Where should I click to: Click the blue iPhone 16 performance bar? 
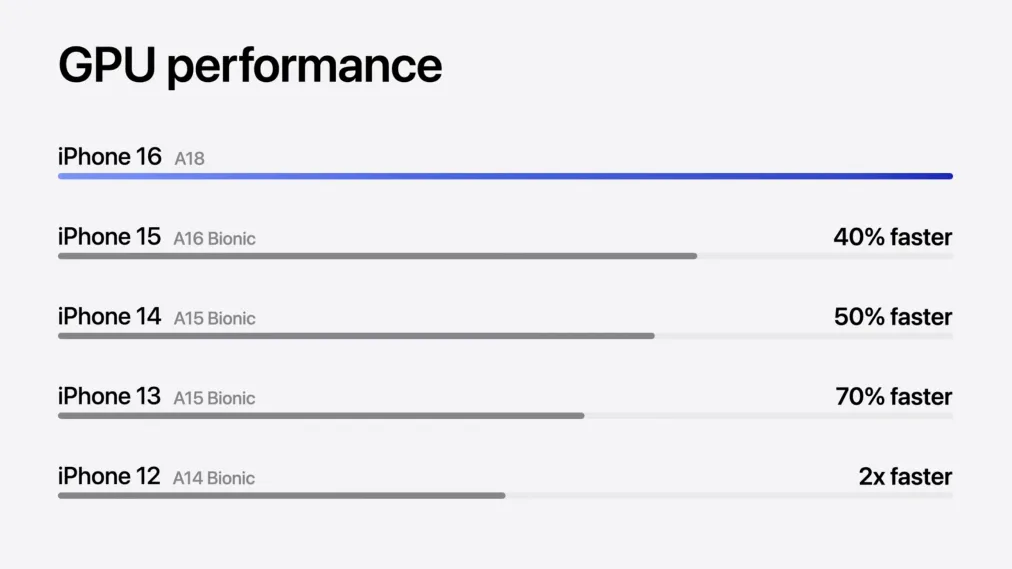coord(505,176)
